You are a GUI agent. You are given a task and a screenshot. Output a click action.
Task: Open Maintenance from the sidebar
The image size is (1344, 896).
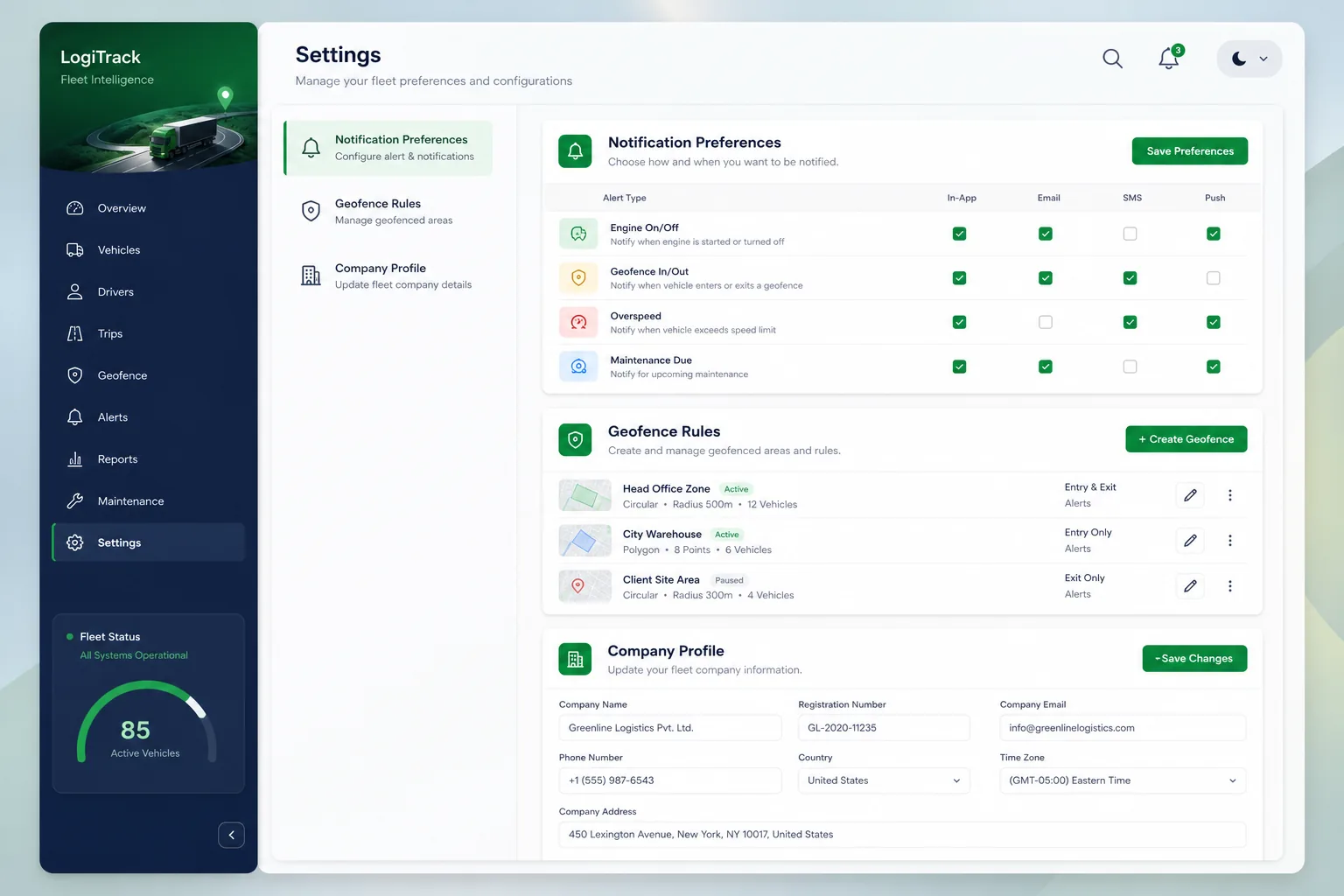pyautogui.click(x=148, y=501)
